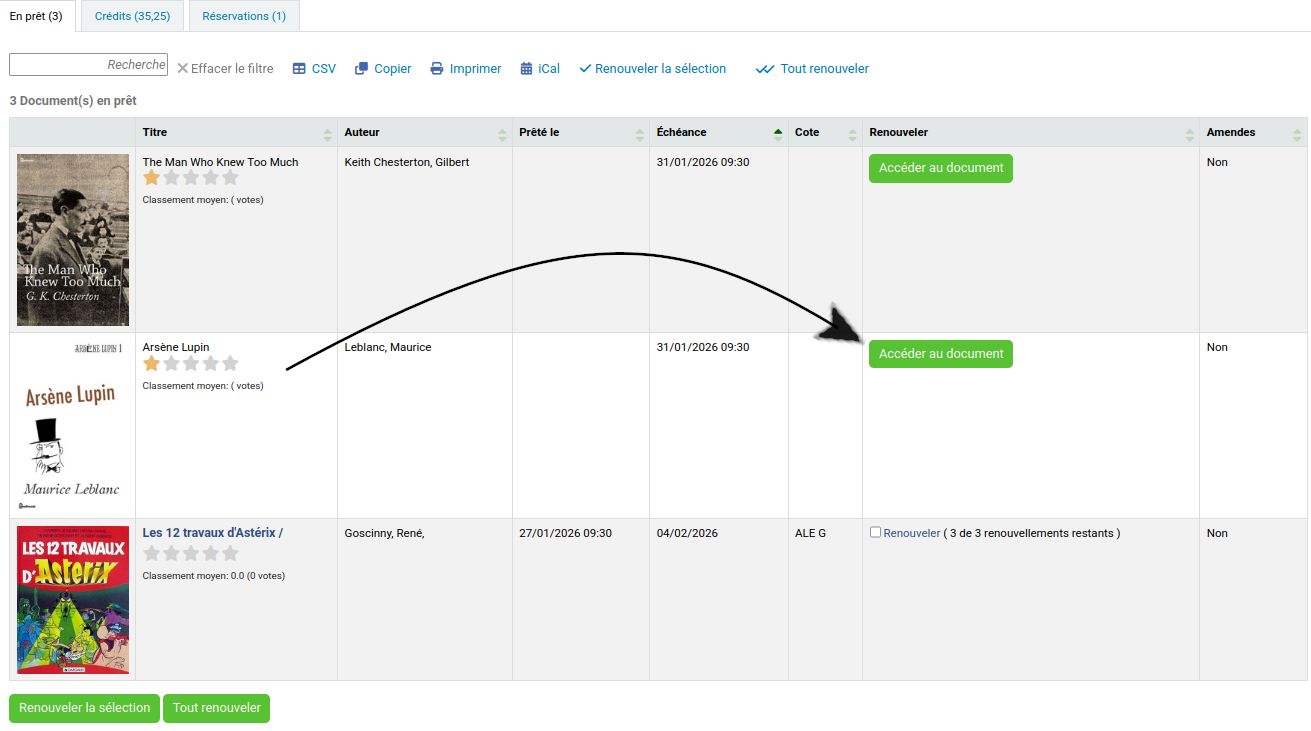The image size is (1311, 731).
Task: Click the X icon to clear filter
Action: coord(183,69)
